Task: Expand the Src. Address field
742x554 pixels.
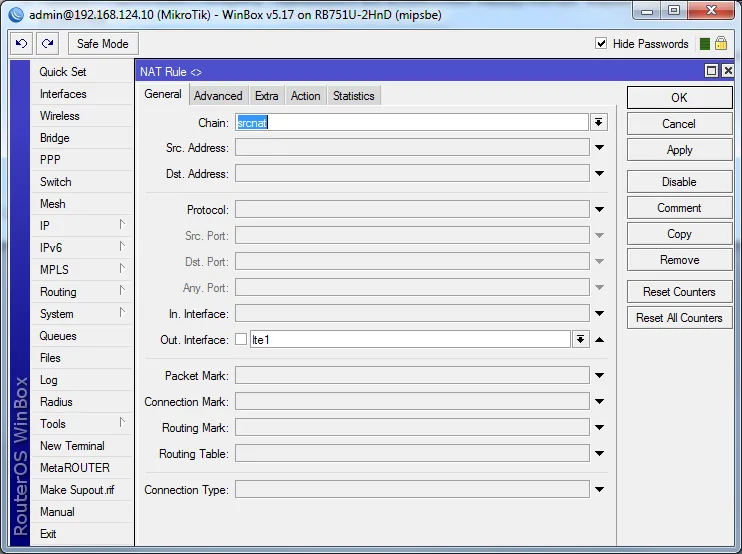Action: coord(599,148)
